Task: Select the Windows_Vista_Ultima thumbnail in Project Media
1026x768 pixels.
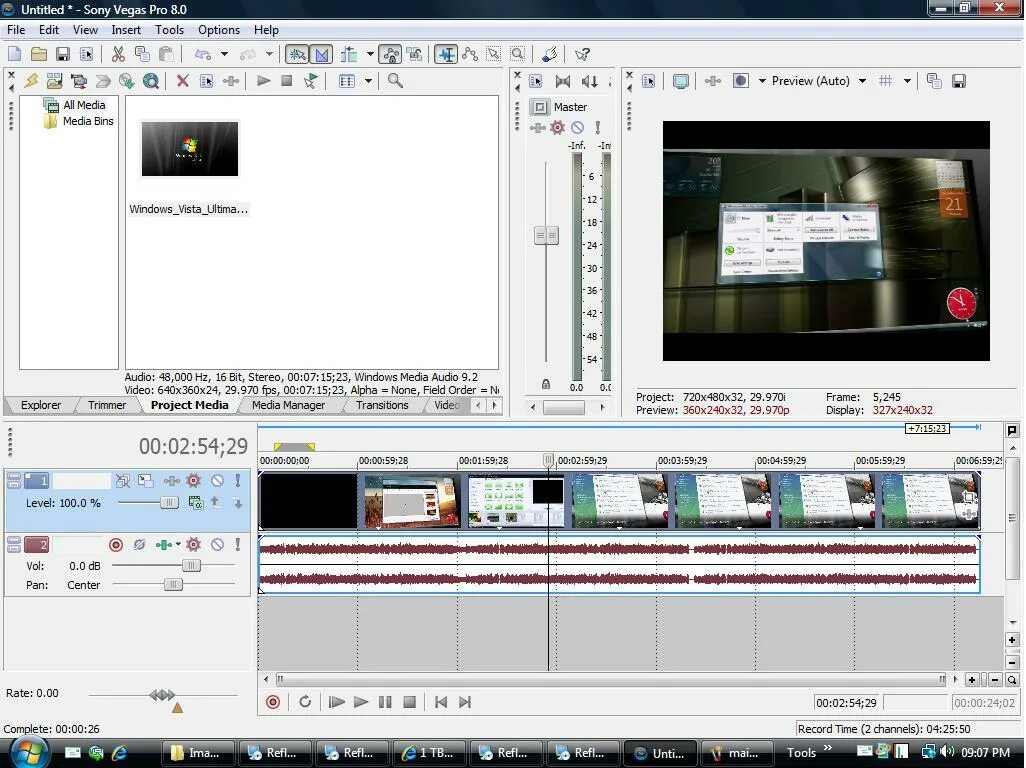Action: [189, 148]
